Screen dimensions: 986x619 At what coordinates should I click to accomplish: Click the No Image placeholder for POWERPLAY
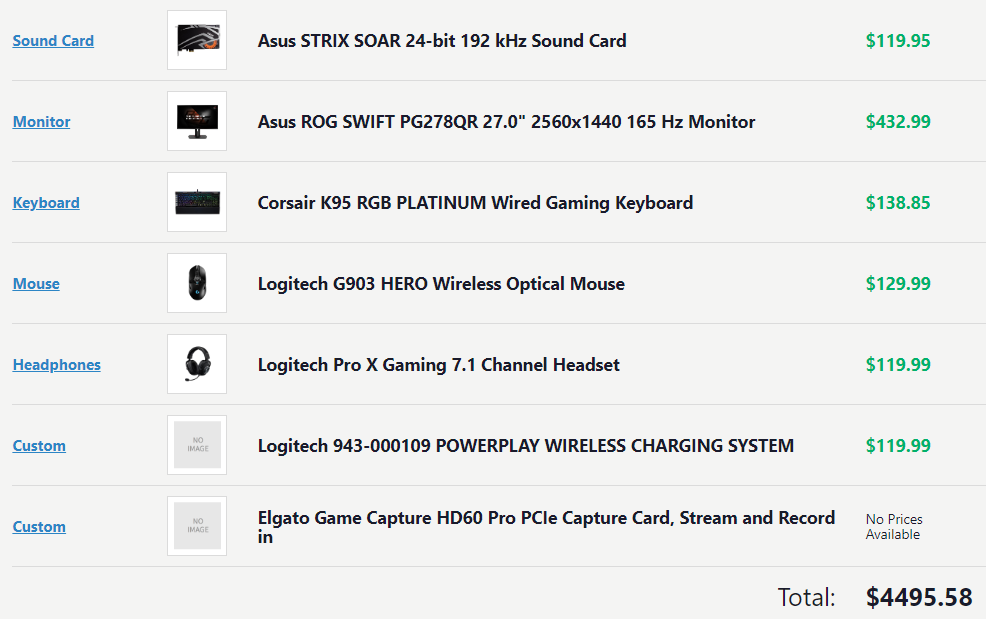tap(197, 446)
